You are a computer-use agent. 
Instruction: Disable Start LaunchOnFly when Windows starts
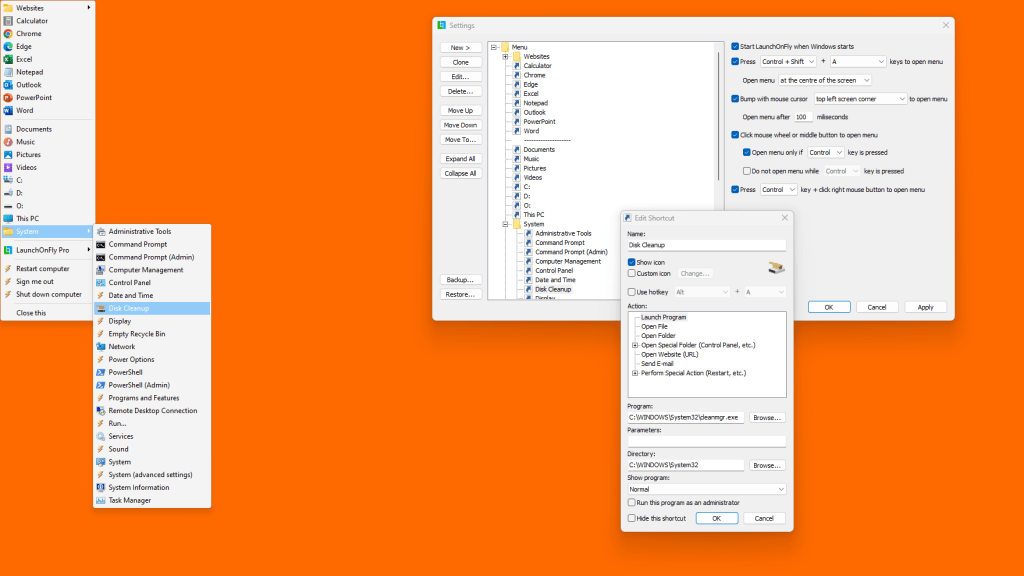pos(736,46)
